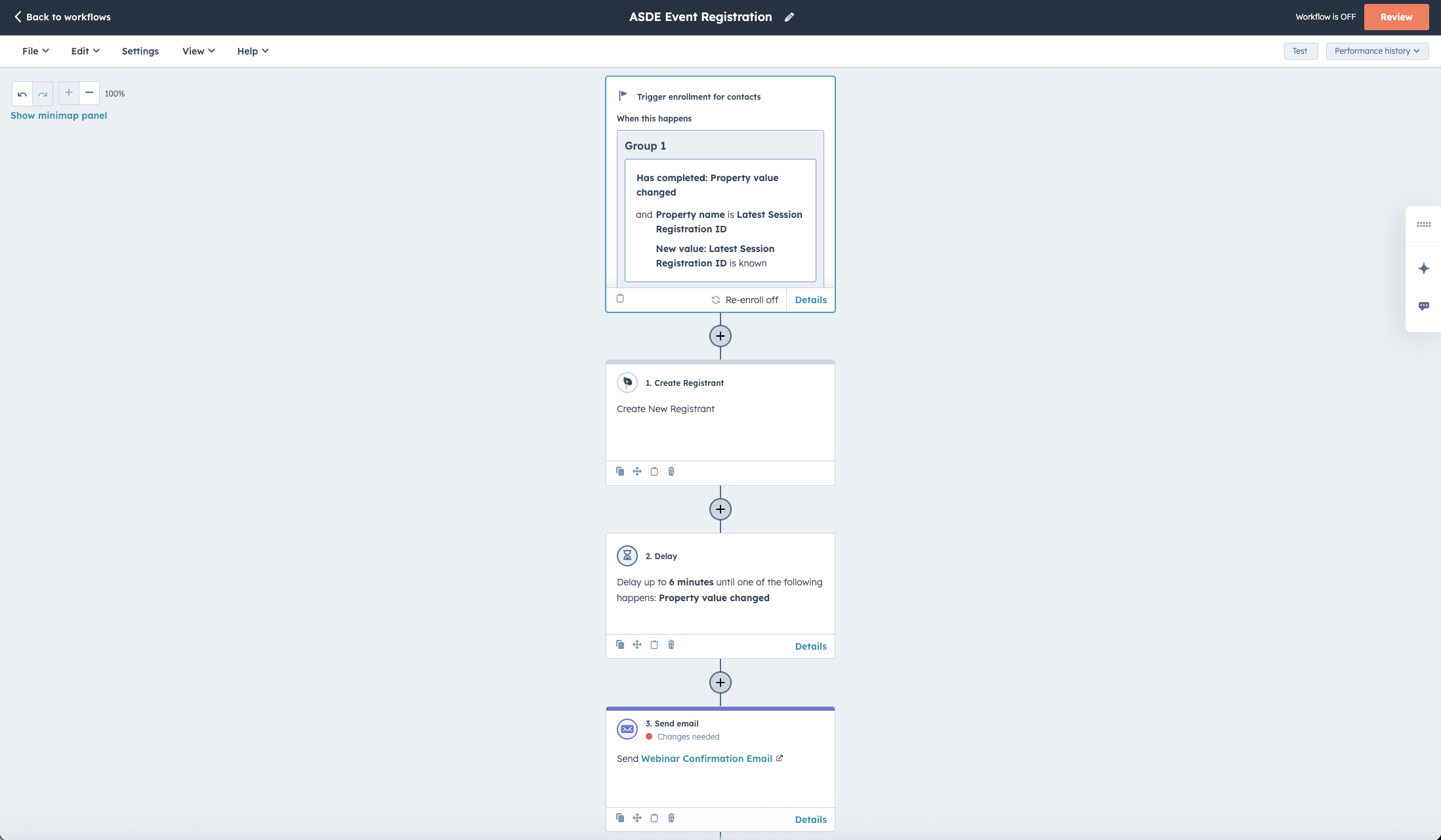Click the clipboard icon in trigger card

coord(620,299)
